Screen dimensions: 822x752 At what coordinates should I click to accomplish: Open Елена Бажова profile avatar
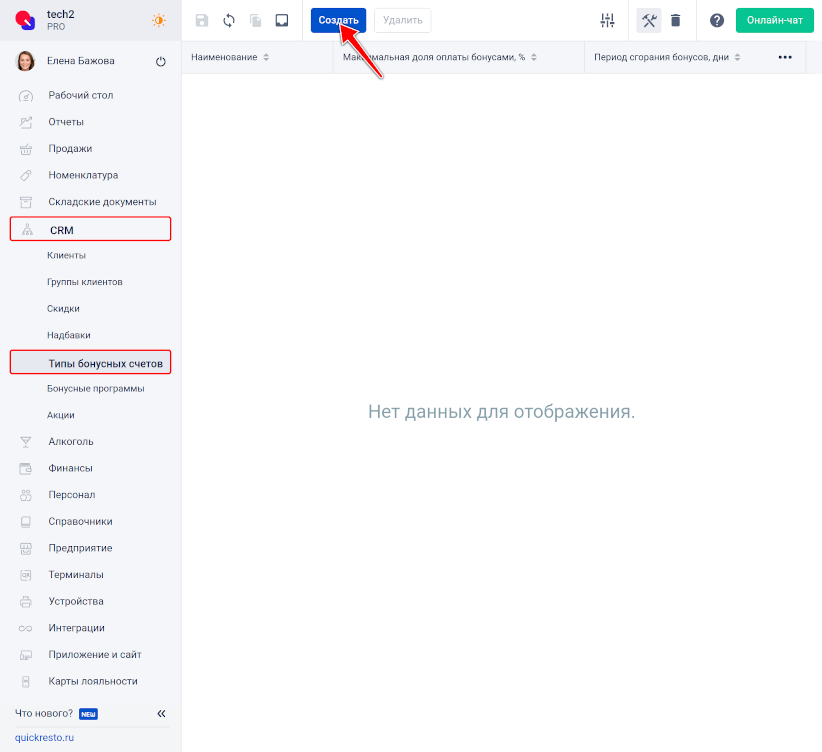(x=26, y=61)
